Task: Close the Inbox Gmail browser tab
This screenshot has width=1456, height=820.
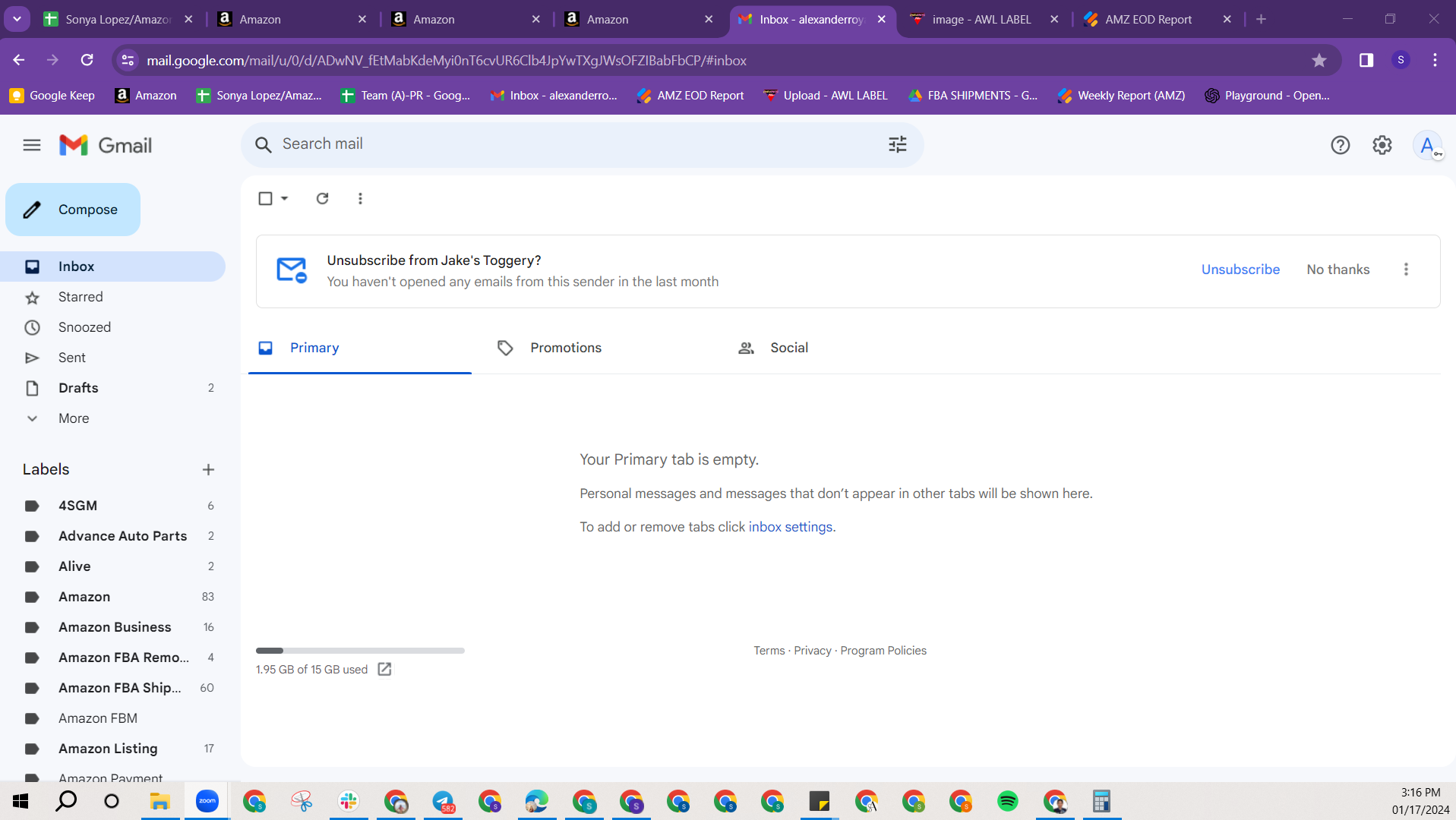Action: pyautogui.click(x=881, y=19)
